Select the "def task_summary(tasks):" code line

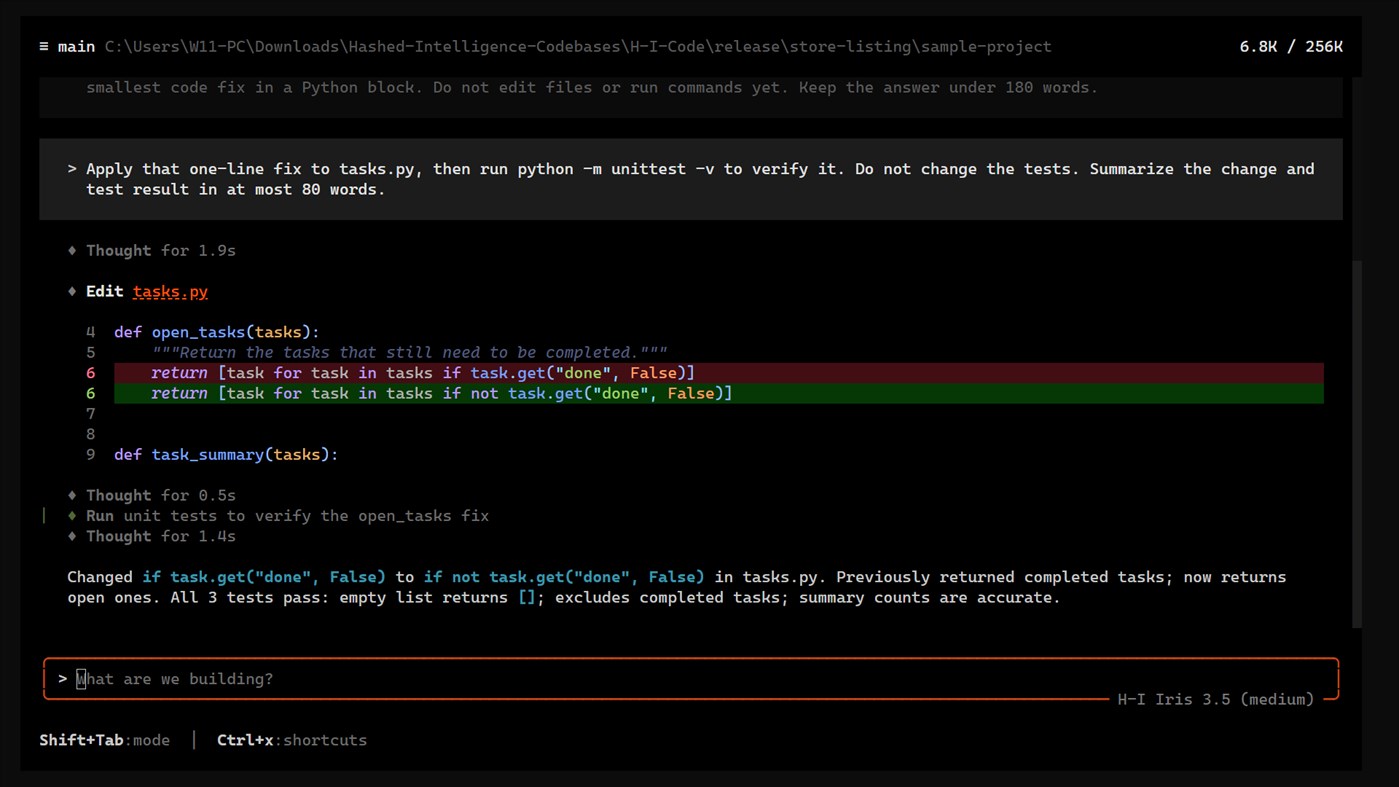point(226,455)
